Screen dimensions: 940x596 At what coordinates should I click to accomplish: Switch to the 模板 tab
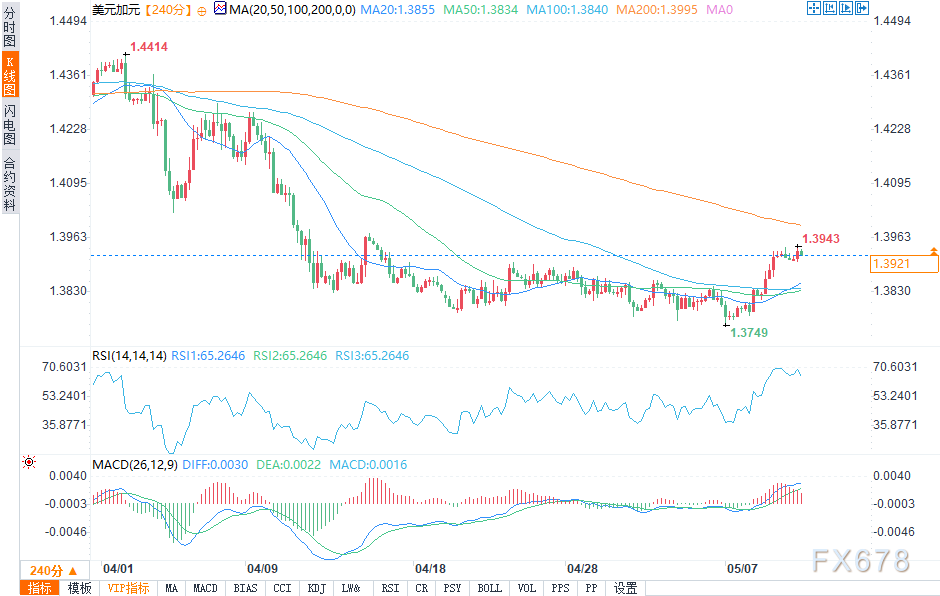point(80,588)
